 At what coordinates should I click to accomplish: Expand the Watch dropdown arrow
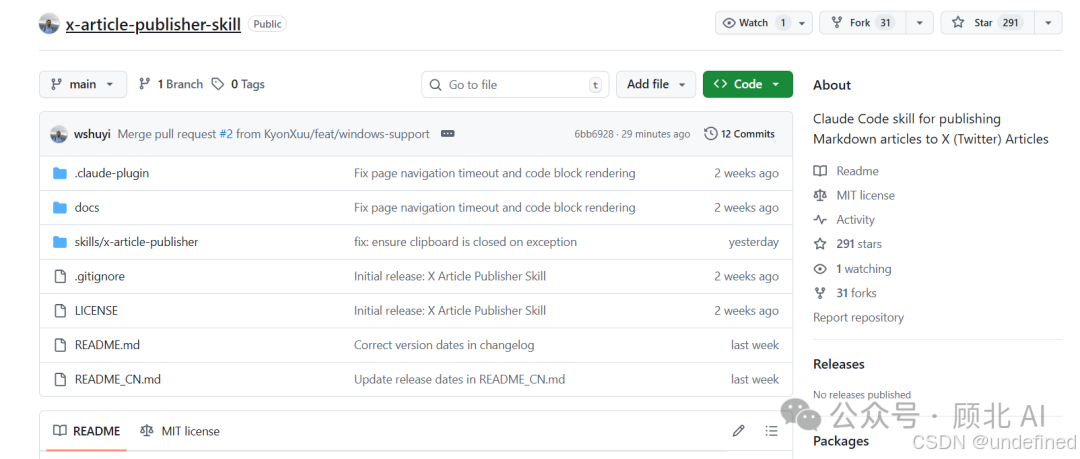(802, 23)
